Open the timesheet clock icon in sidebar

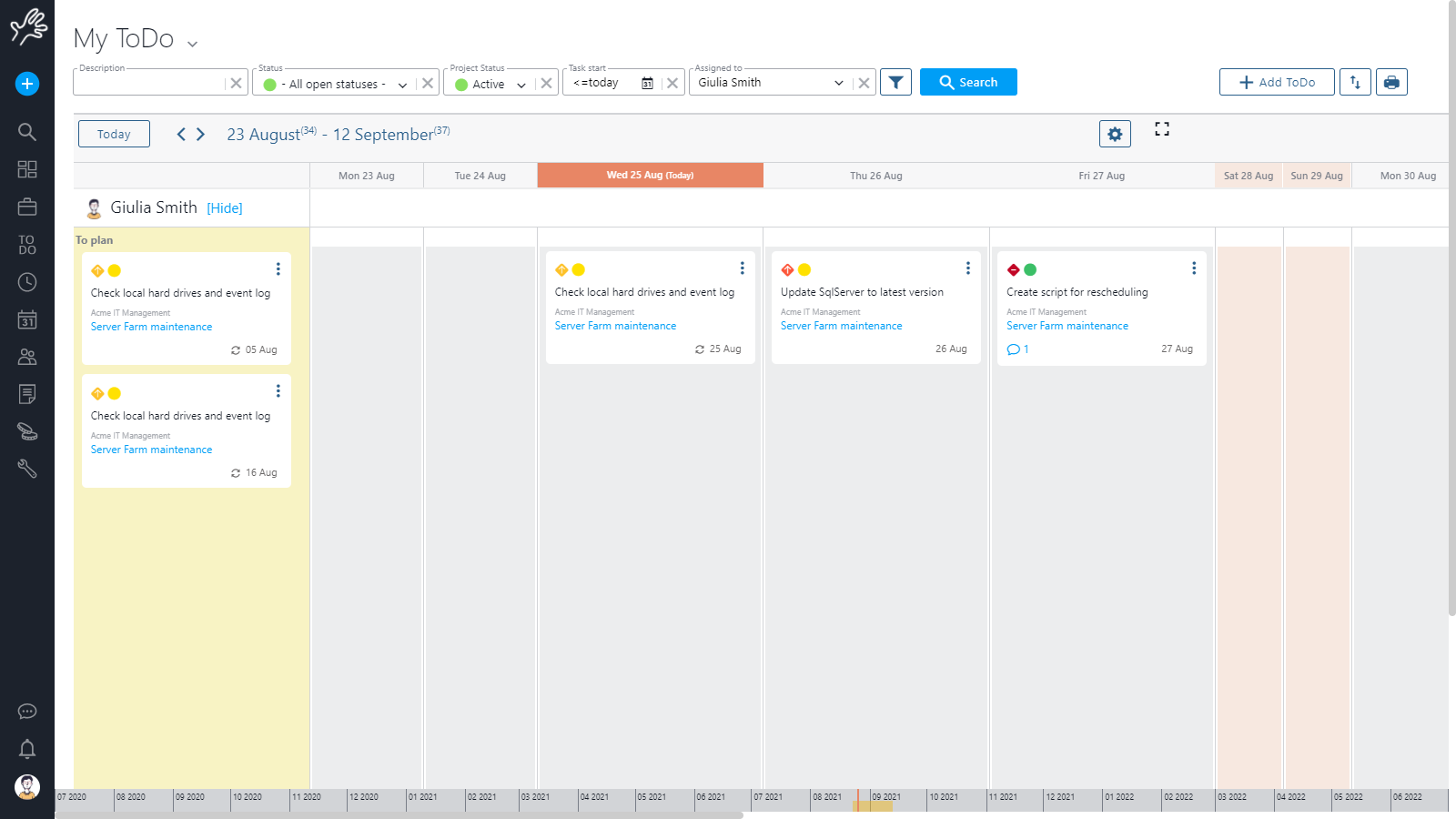pos(27,282)
